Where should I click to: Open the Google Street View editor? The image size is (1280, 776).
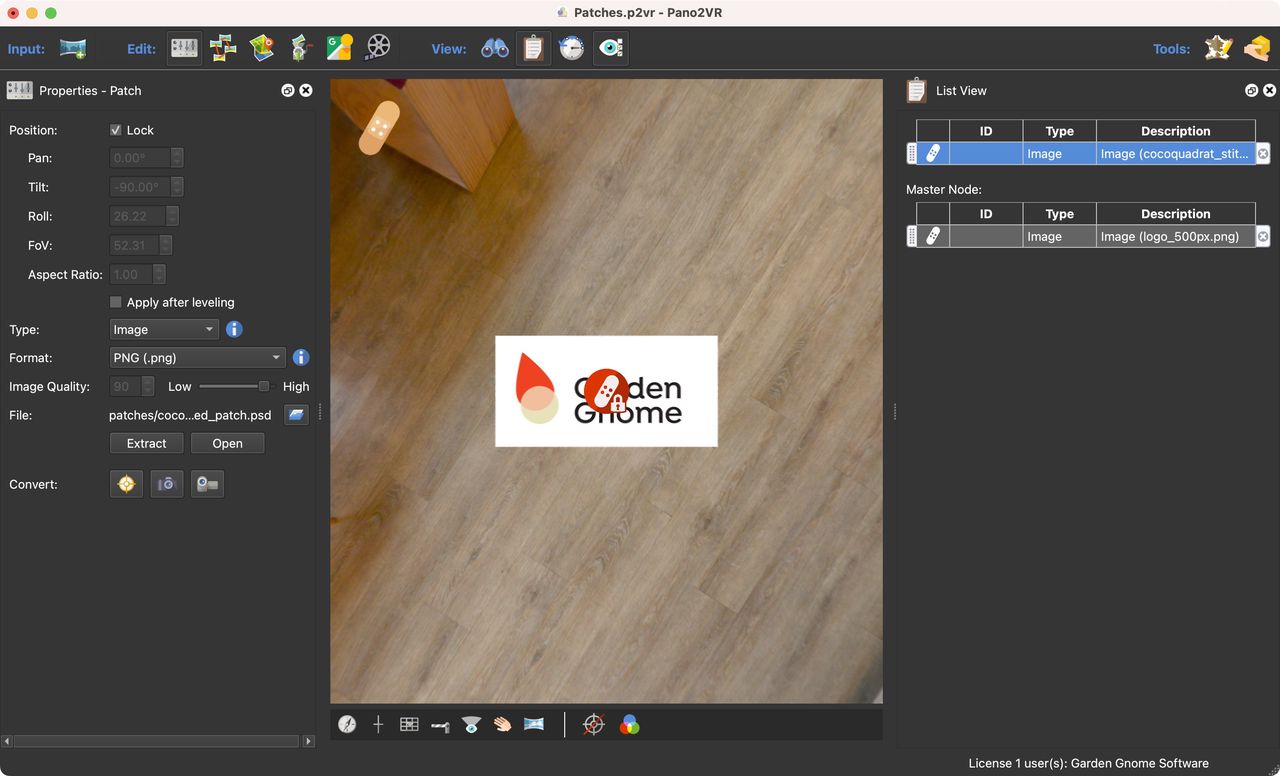tap(338, 47)
